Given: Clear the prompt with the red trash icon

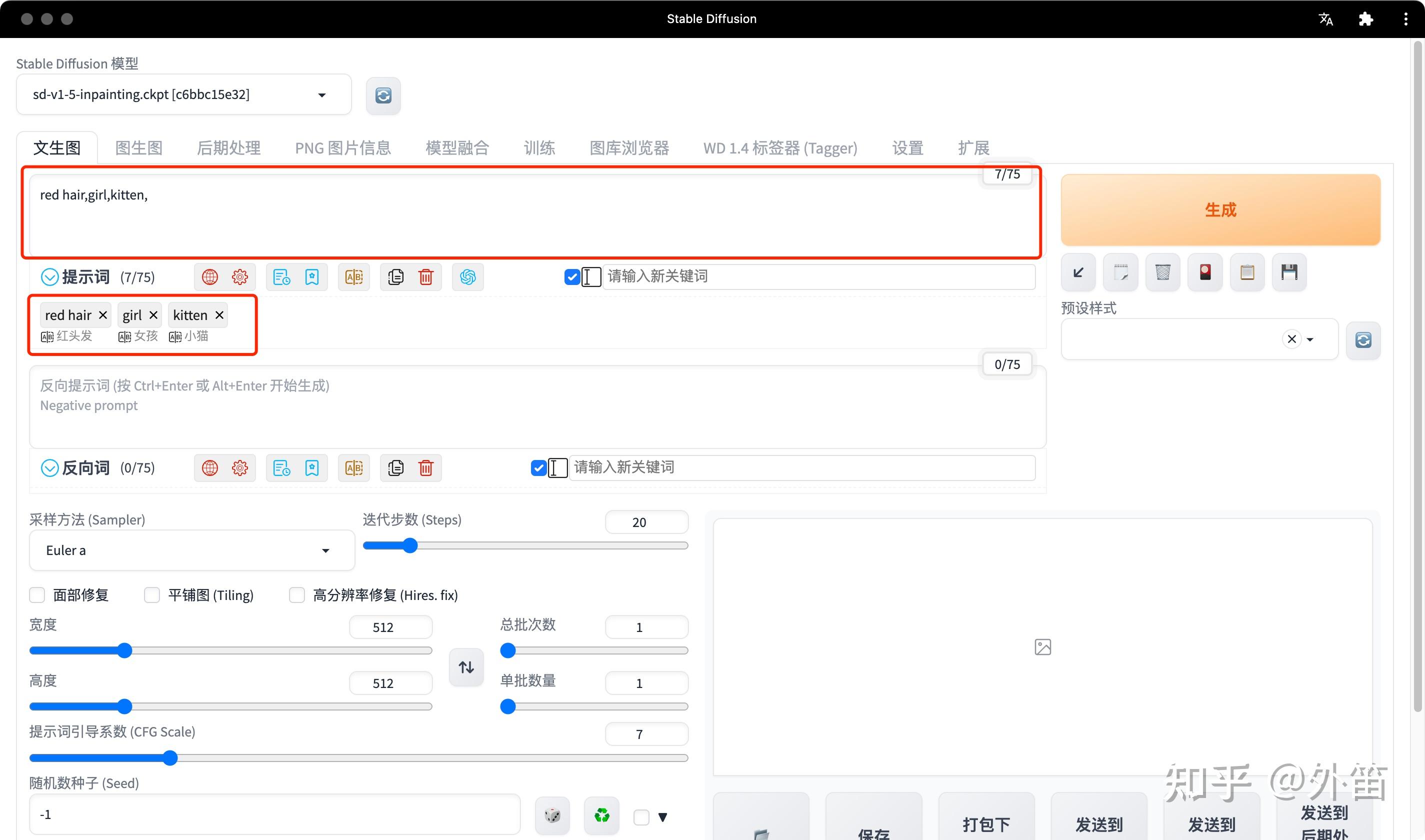Looking at the screenshot, I should pos(426,277).
